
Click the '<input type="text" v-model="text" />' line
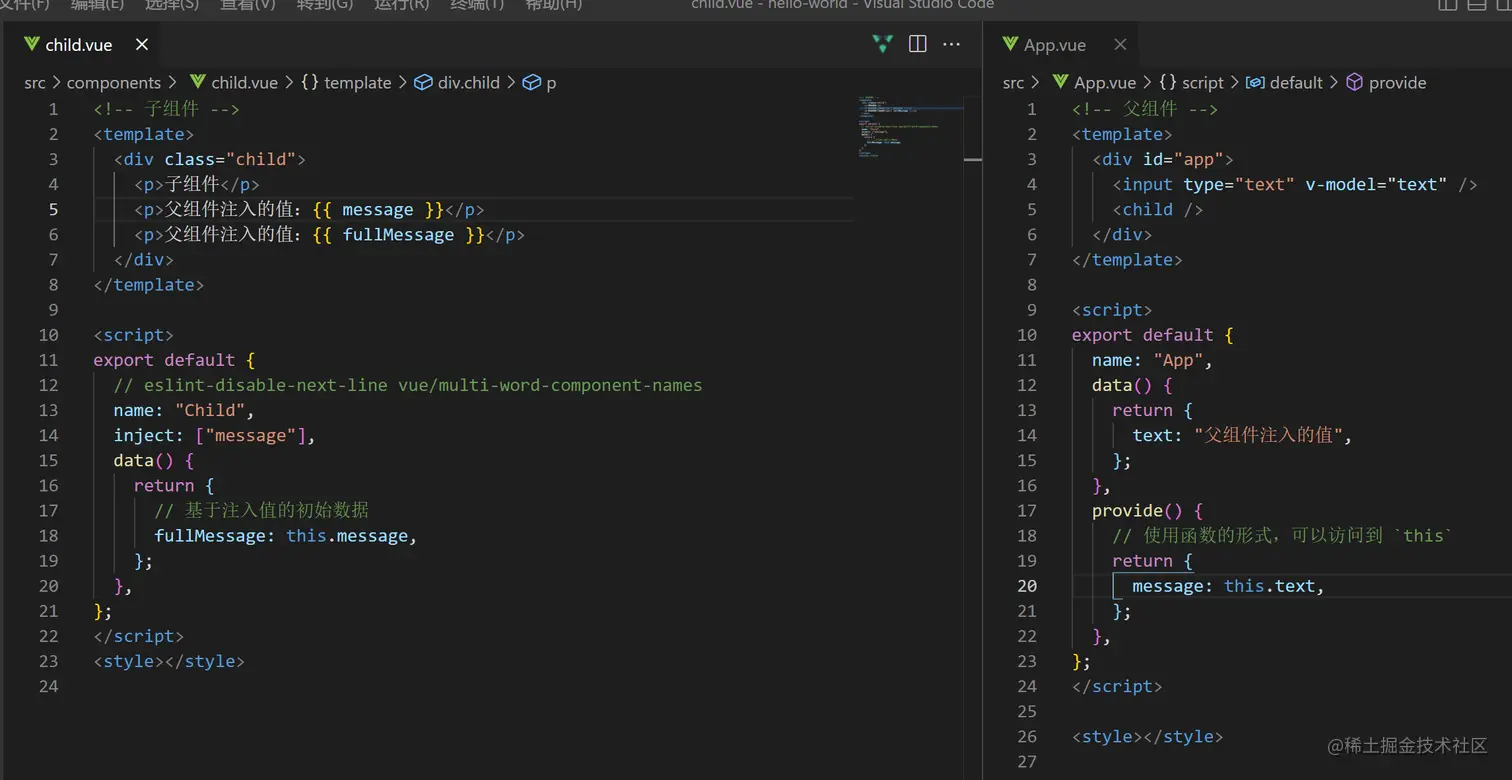coord(1295,184)
